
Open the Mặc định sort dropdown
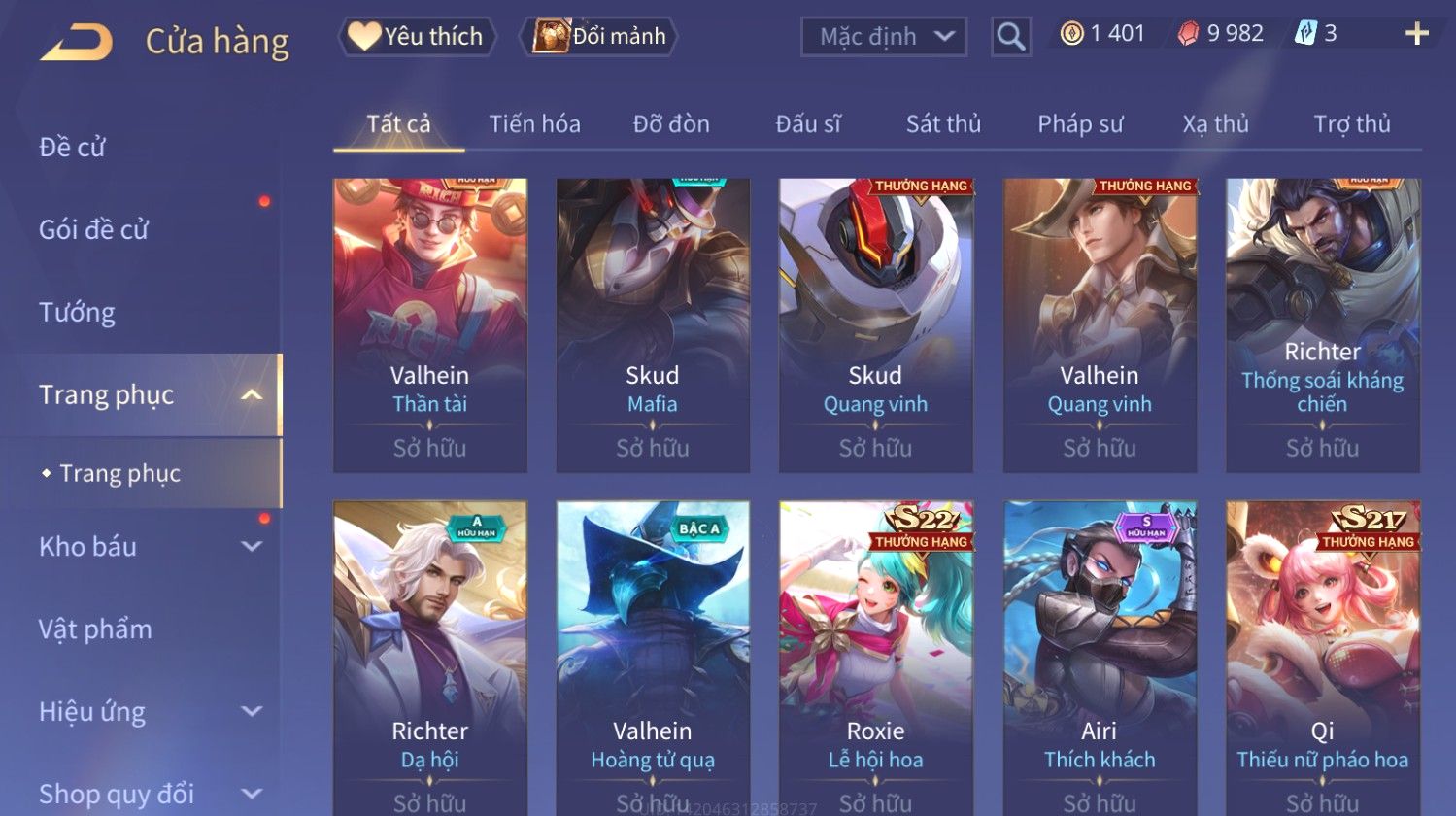(884, 37)
